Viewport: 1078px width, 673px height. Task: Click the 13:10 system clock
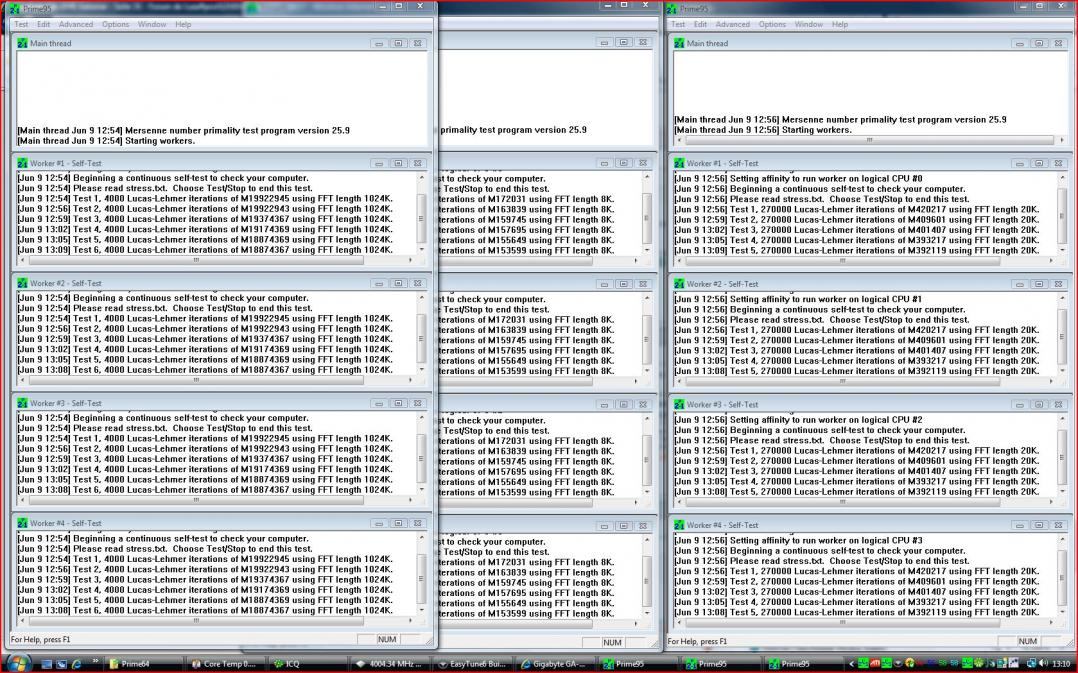[x=1061, y=664]
